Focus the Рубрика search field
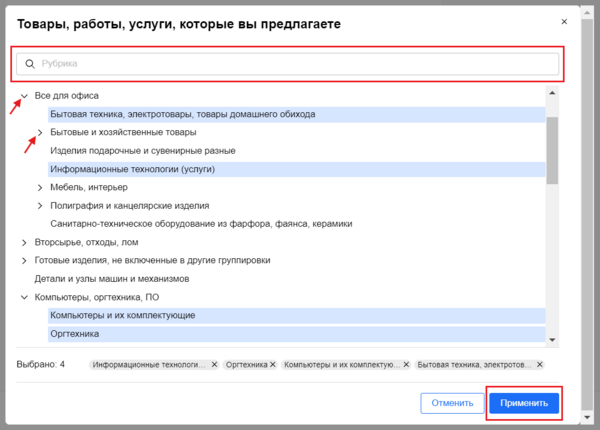Screen dimensions: 600x430 click(x=287, y=64)
